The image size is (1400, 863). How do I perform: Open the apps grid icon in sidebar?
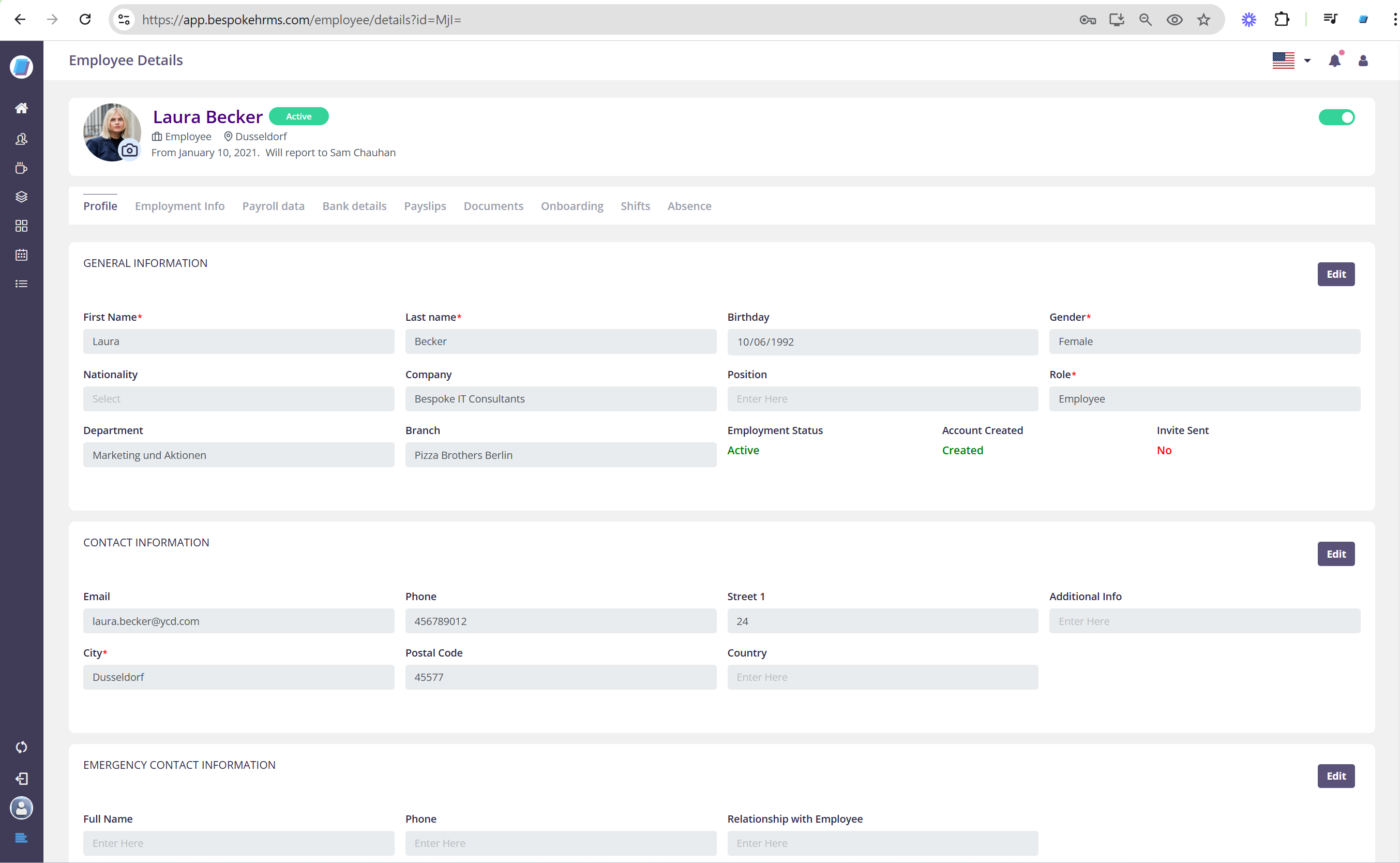click(21, 226)
